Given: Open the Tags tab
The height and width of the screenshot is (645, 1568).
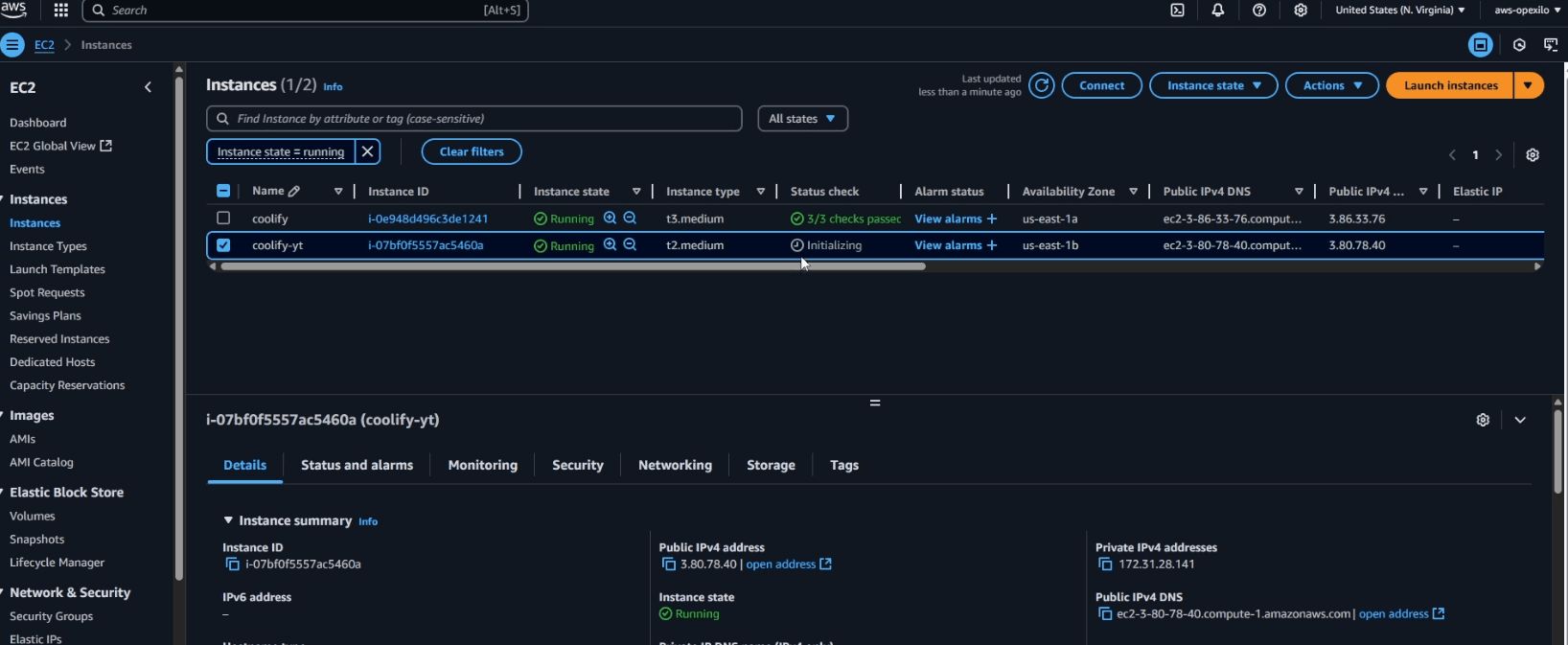Looking at the screenshot, I should 844,465.
